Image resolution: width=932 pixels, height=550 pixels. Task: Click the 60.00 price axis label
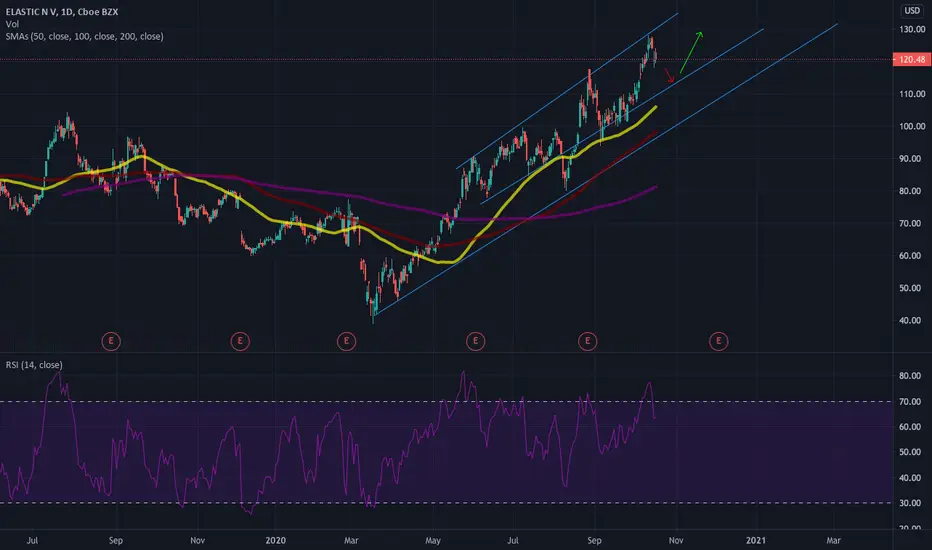coord(910,256)
